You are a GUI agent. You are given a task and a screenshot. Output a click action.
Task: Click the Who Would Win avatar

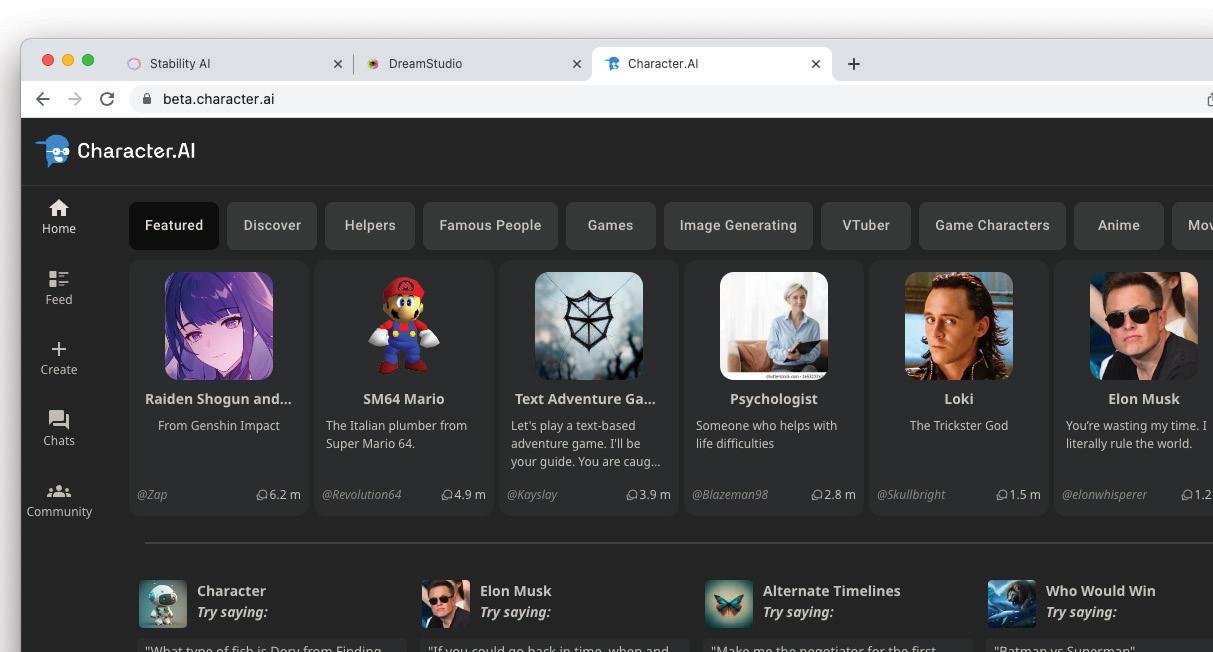1012,604
